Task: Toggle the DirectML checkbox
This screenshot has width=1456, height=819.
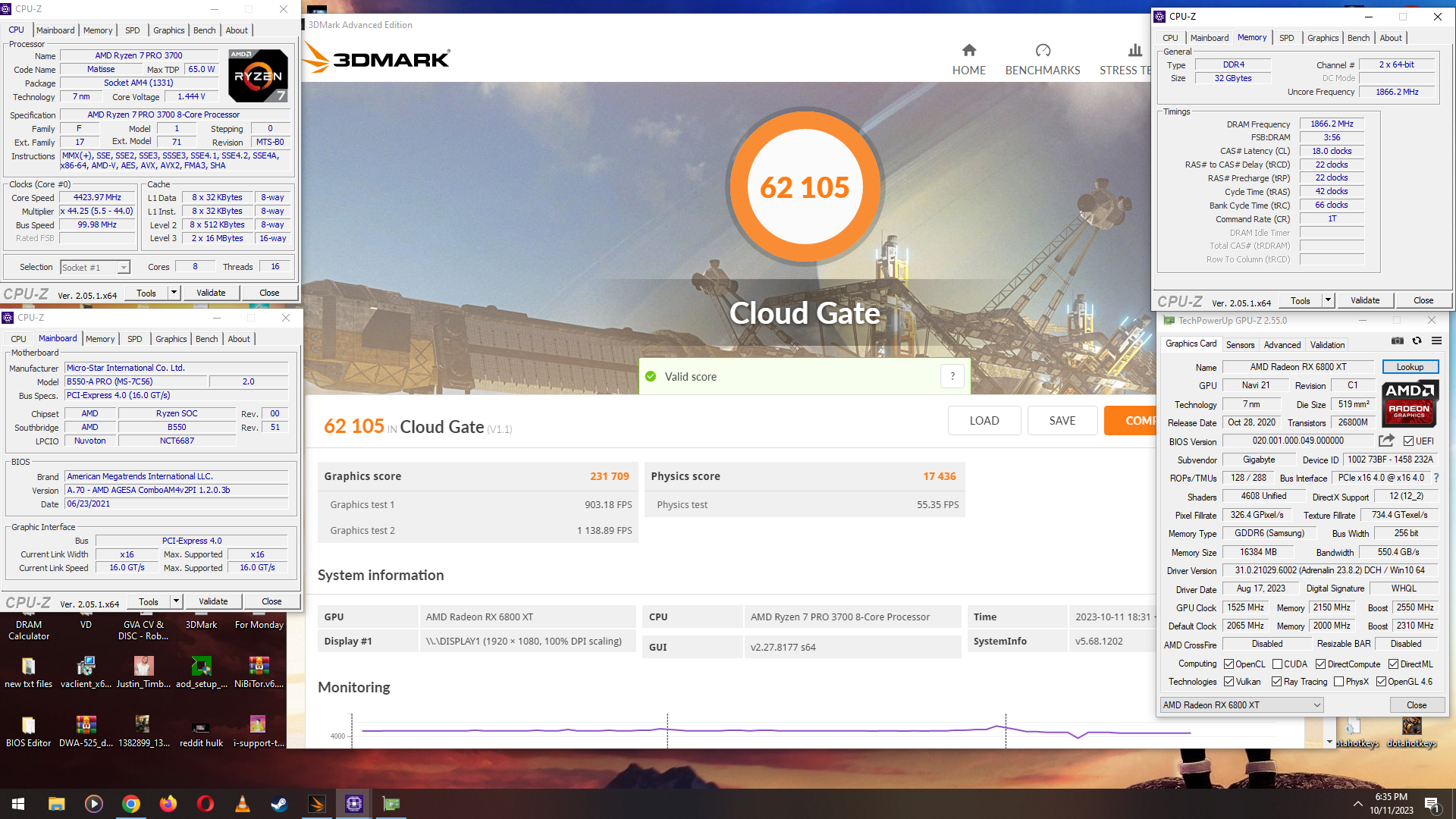Action: [x=1393, y=664]
